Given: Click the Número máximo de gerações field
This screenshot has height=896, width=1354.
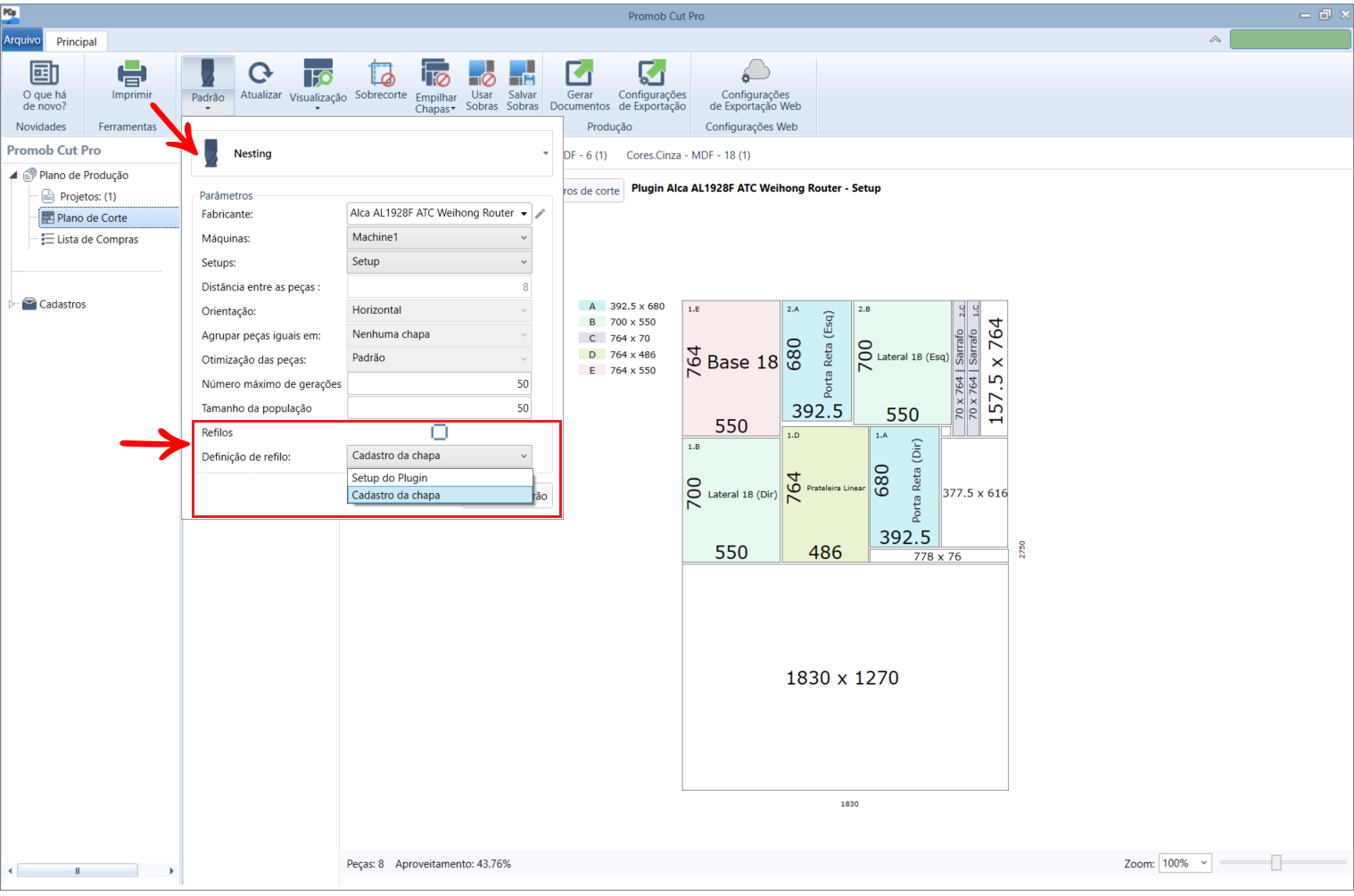Looking at the screenshot, I should tap(439, 383).
